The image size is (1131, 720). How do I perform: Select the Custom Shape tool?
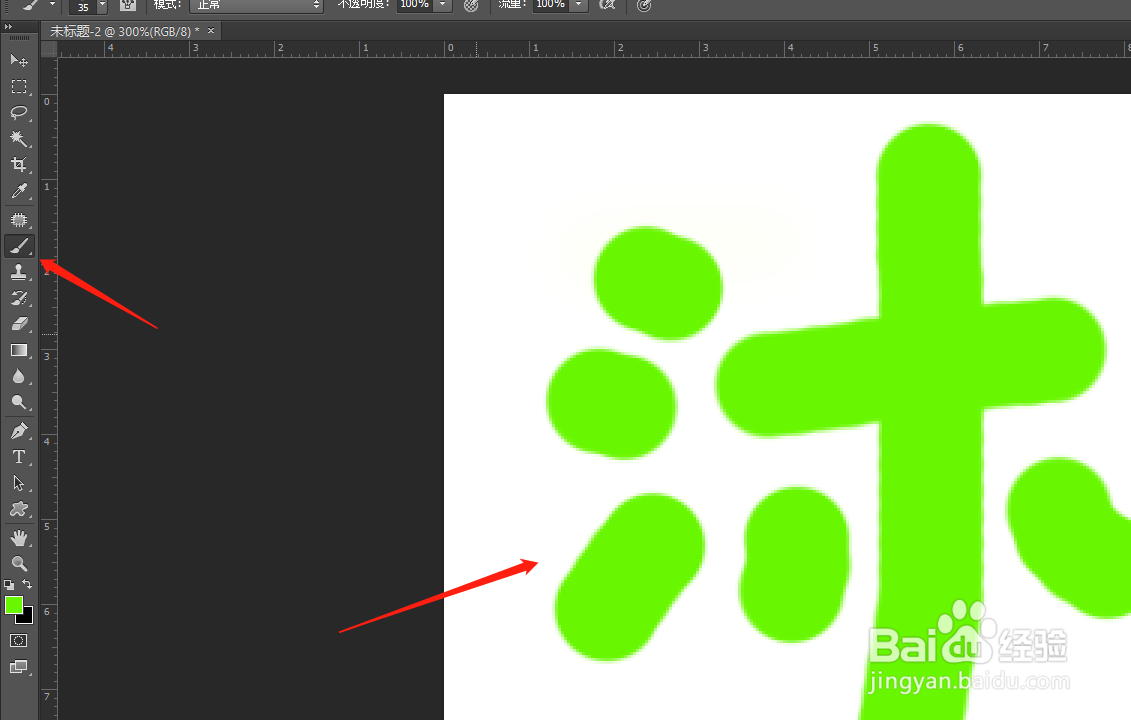pyautogui.click(x=19, y=509)
